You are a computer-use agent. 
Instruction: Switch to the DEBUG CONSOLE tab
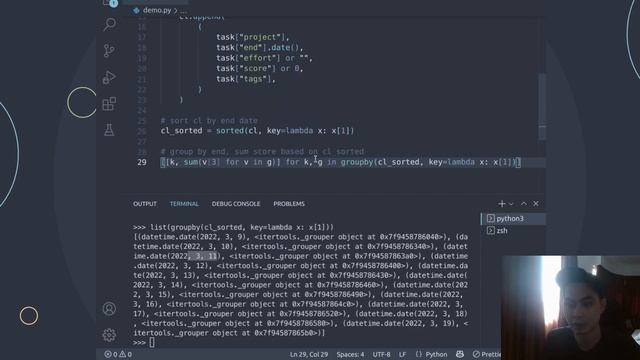pos(236,204)
